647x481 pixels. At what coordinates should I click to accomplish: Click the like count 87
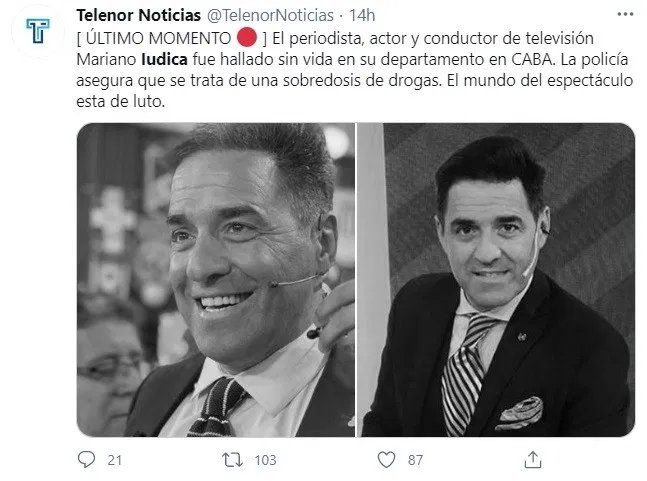pos(416,460)
